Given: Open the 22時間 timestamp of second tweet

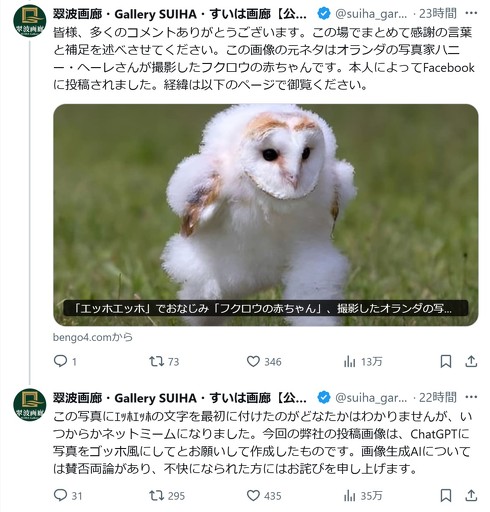Looking at the screenshot, I should pos(438,397).
